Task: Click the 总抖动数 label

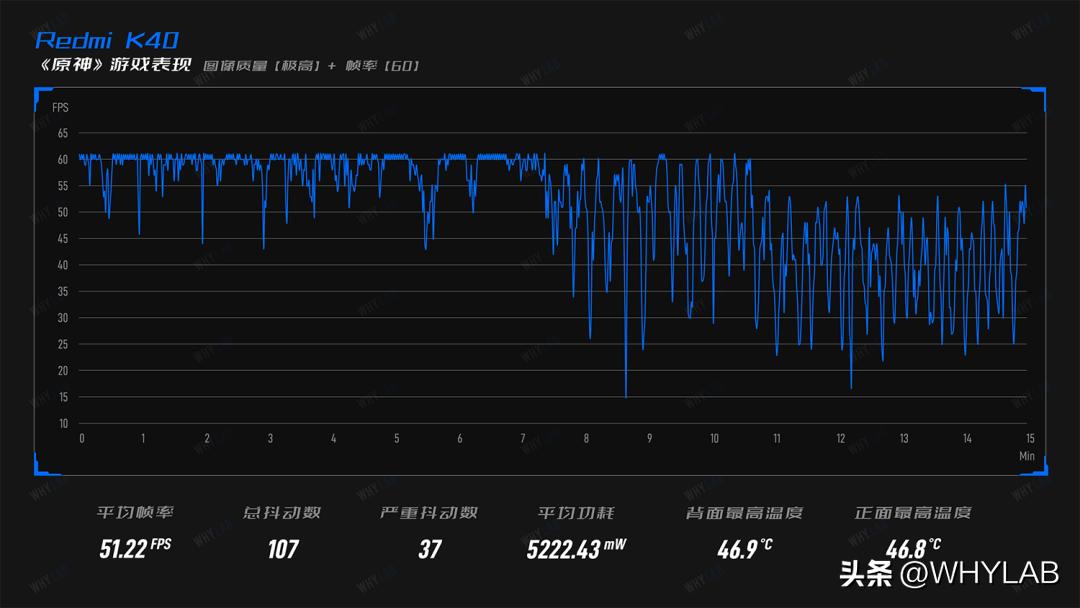Action: coord(282,512)
